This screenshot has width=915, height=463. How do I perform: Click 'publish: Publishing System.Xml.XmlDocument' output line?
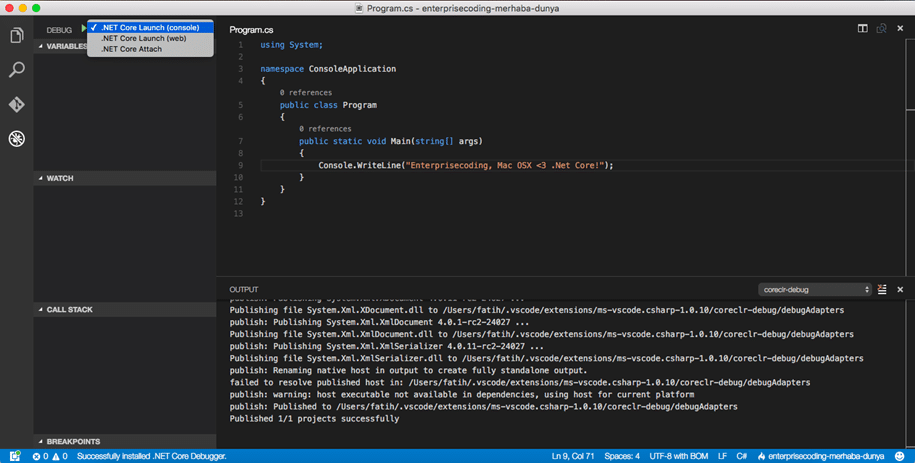coord(379,322)
